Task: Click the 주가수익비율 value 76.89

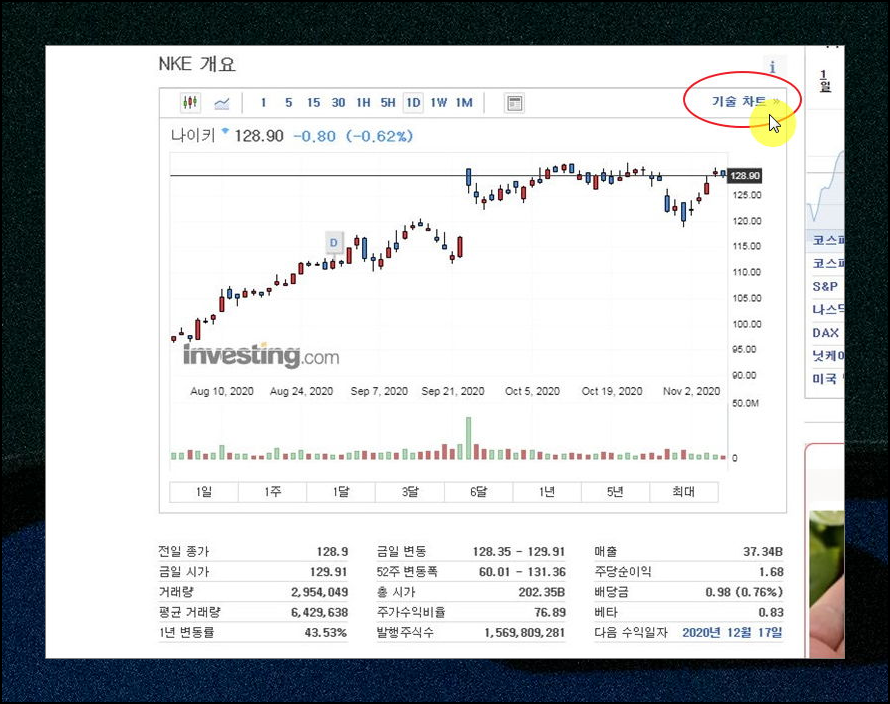Action: click(x=550, y=613)
